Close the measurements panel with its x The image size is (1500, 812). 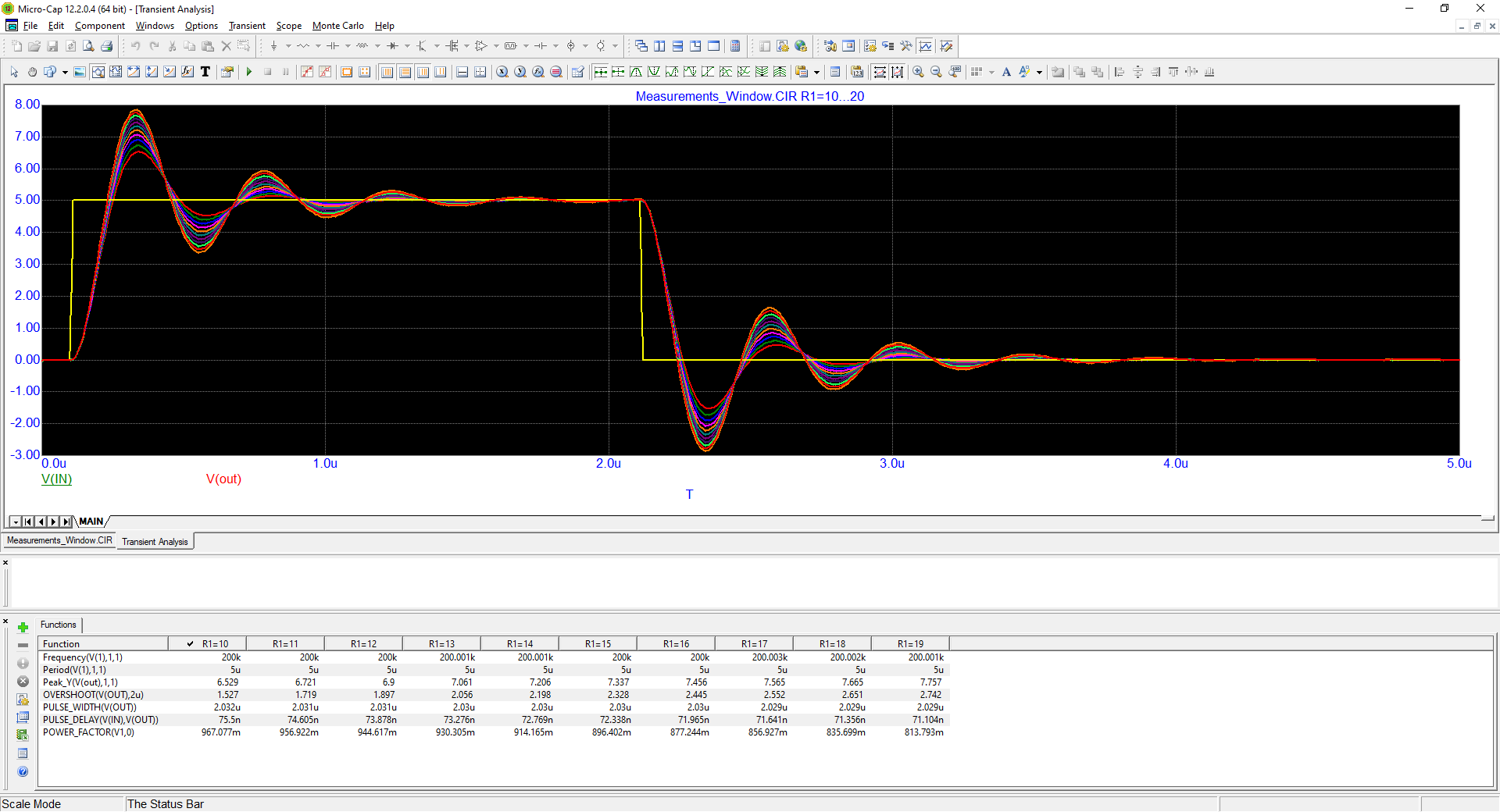click(x=5, y=621)
